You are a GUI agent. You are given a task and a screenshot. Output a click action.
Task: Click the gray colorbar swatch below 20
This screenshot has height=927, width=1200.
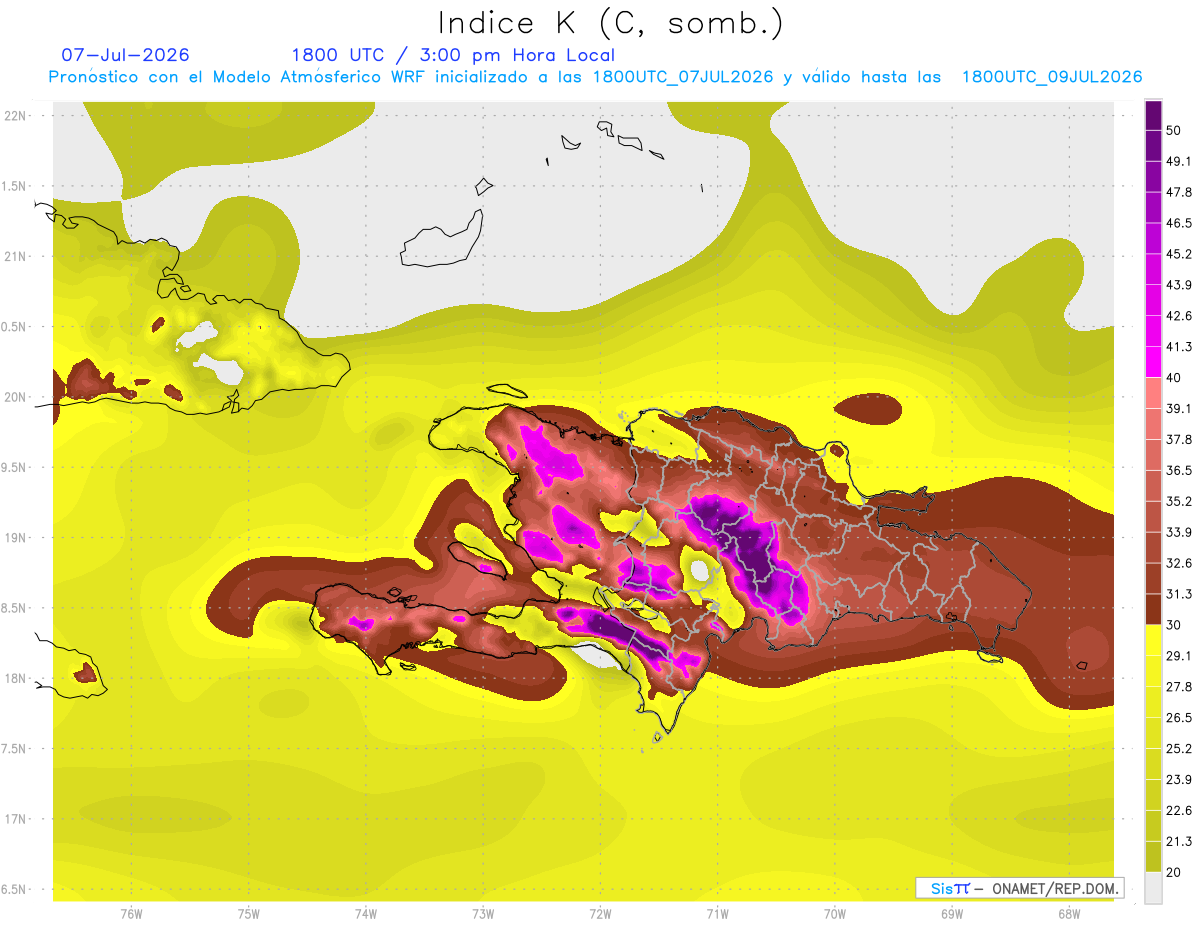click(1153, 888)
